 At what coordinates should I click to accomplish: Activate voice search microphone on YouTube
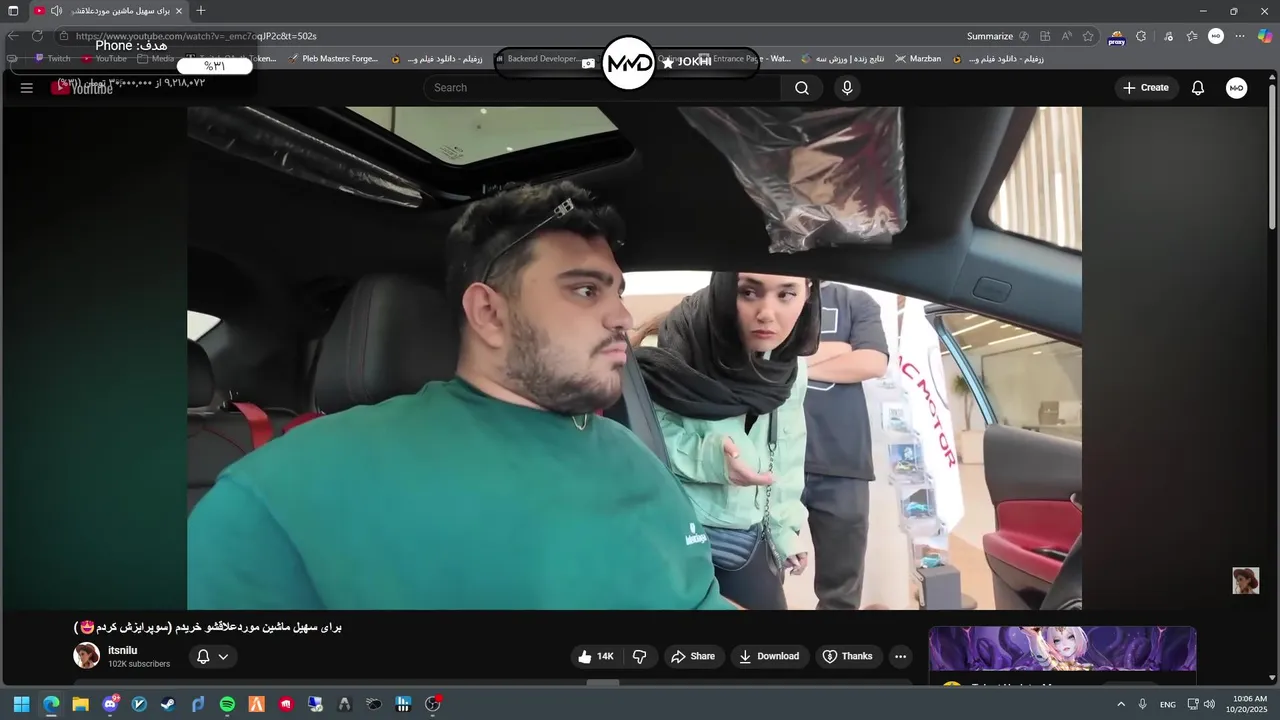tap(847, 88)
